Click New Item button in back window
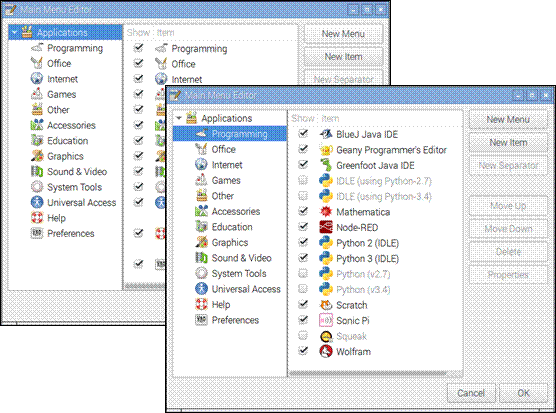 coord(343,57)
